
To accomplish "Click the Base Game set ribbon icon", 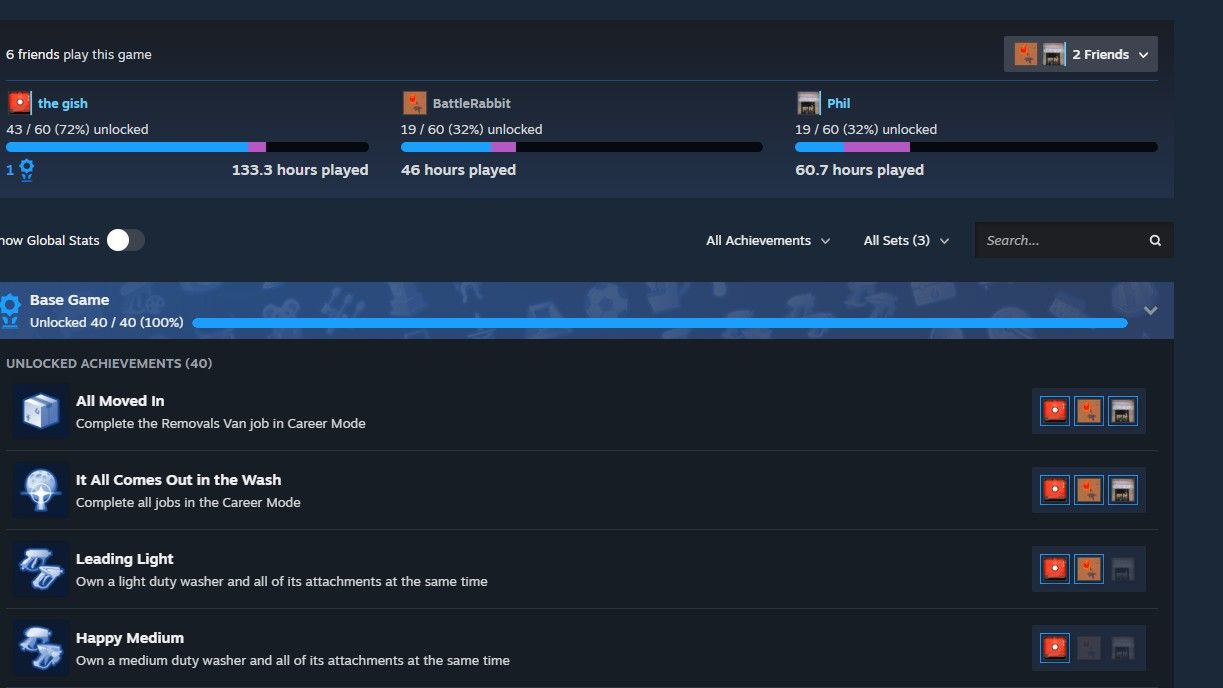I will coord(11,310).
